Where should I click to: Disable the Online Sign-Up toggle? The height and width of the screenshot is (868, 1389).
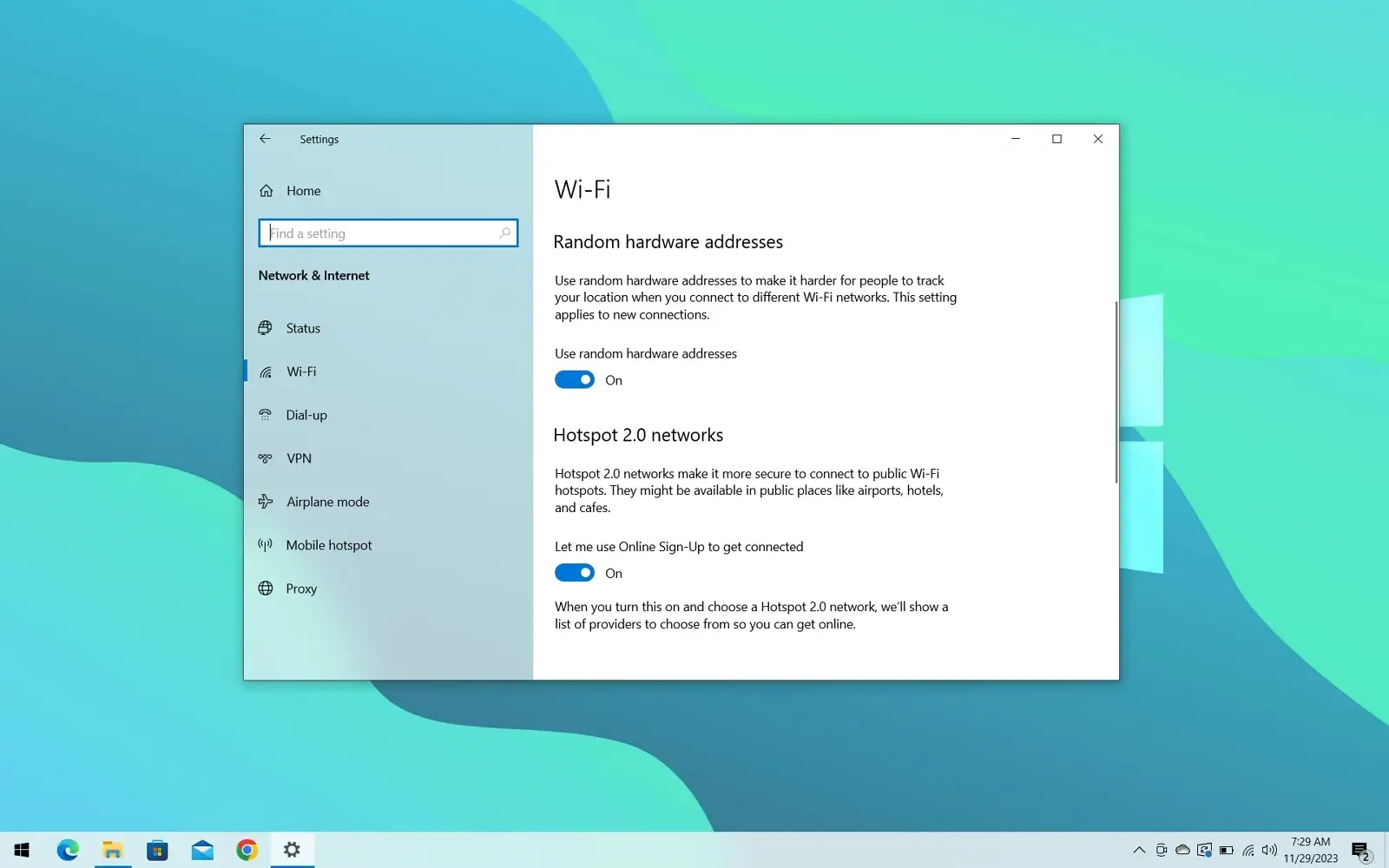(574, 572)
